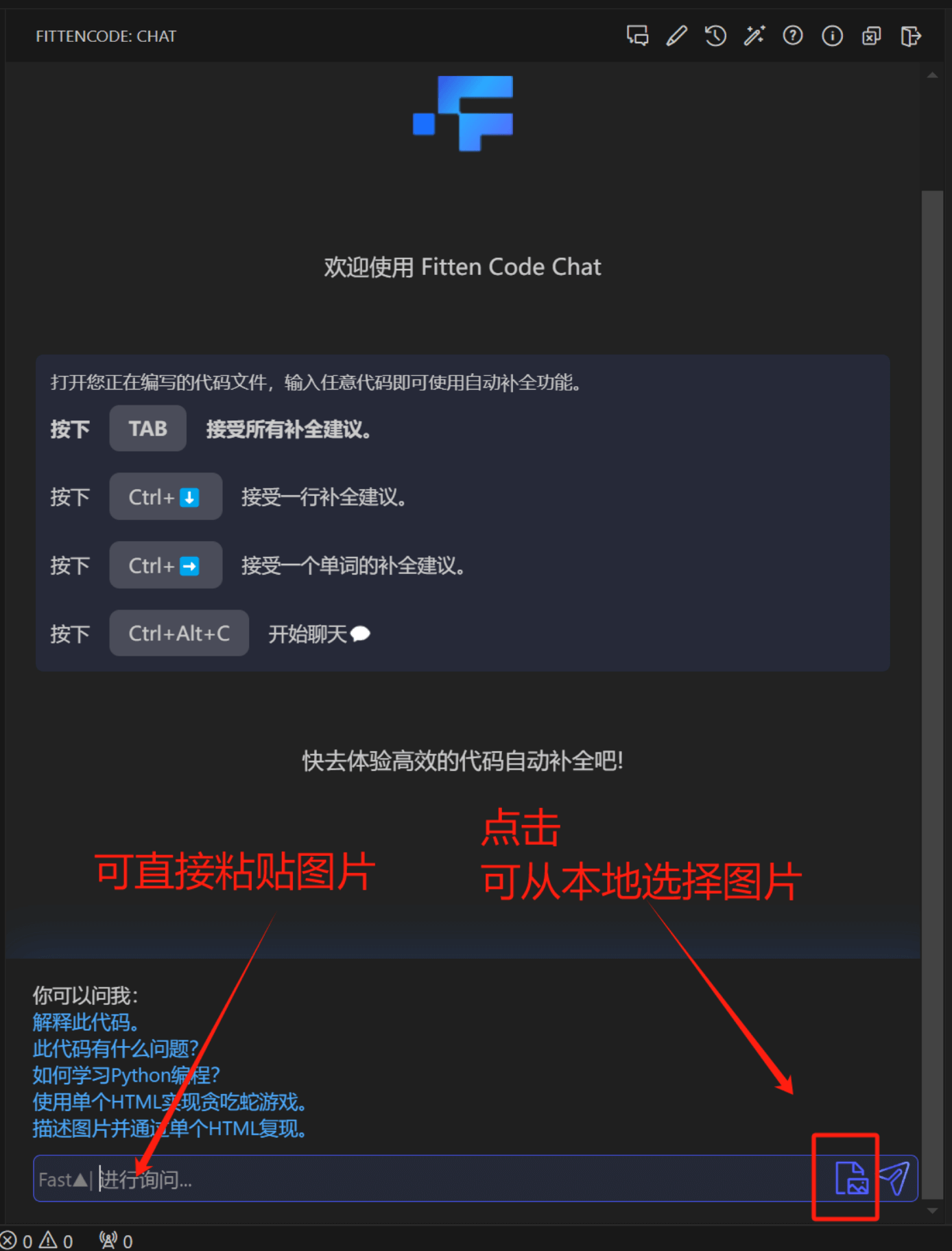
Task: Choose '使用单个HTML实现贪吃蛇游戏。' prompt
Action: coord(169,1102)
